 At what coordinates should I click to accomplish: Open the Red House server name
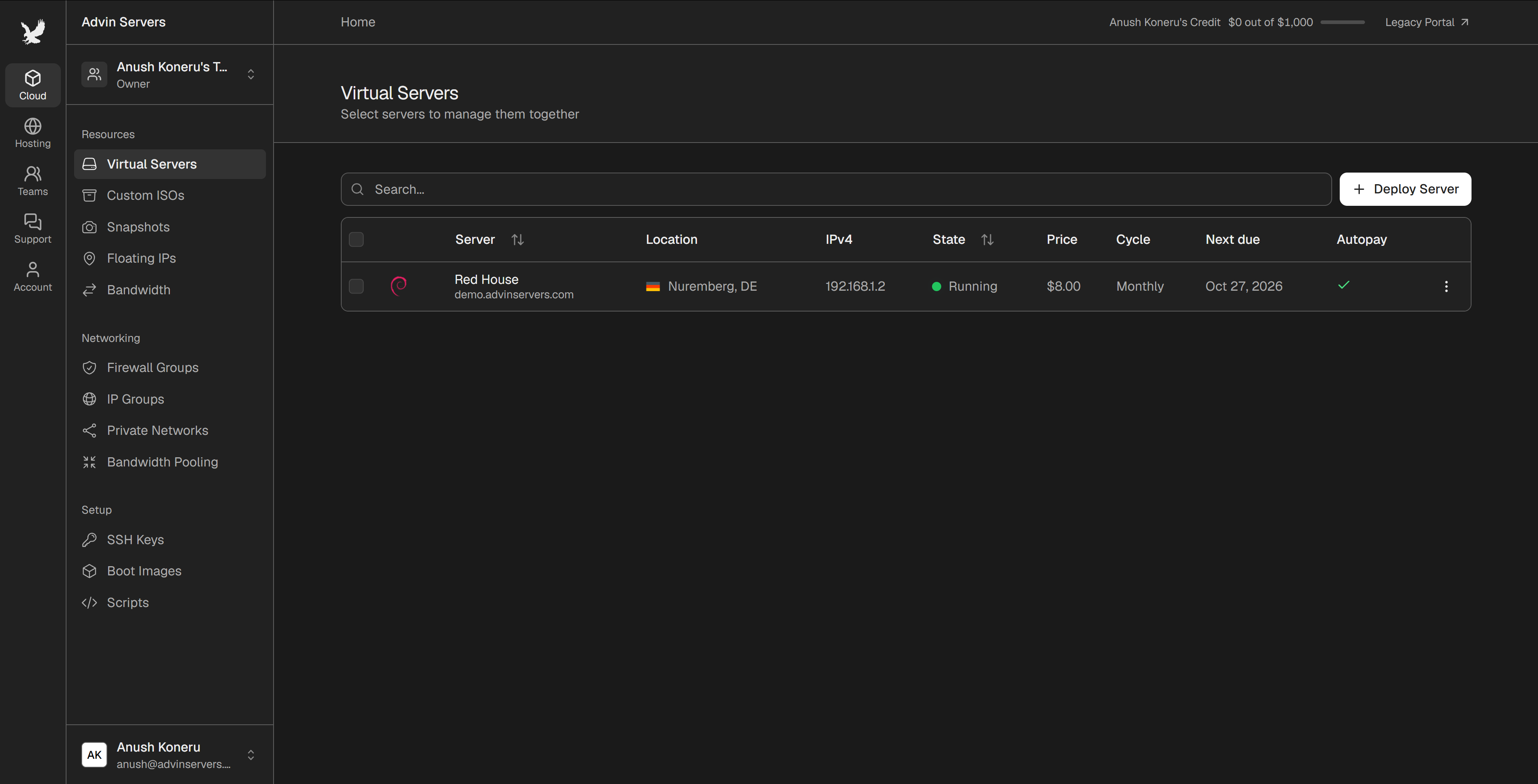pyautogui.click(x=486, y=279)
